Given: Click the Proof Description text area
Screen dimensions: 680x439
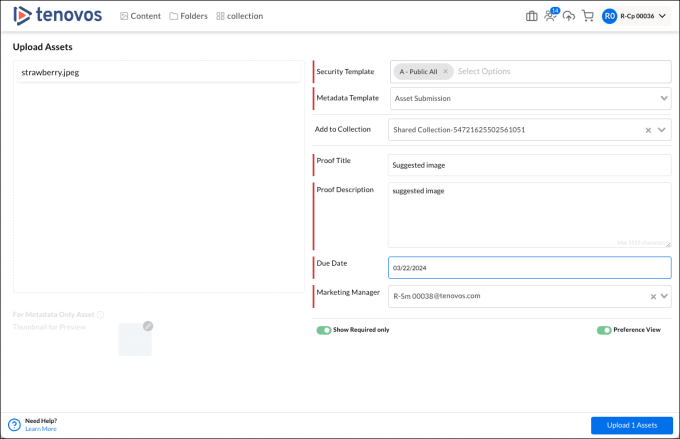Looking at the screenshot, I should (x=530, y=215).
